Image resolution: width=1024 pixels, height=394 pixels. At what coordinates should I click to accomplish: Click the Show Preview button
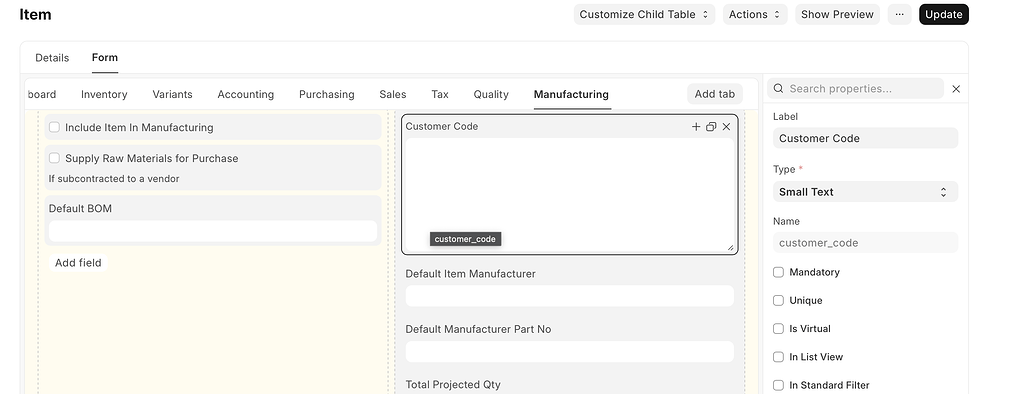(837, 14)
